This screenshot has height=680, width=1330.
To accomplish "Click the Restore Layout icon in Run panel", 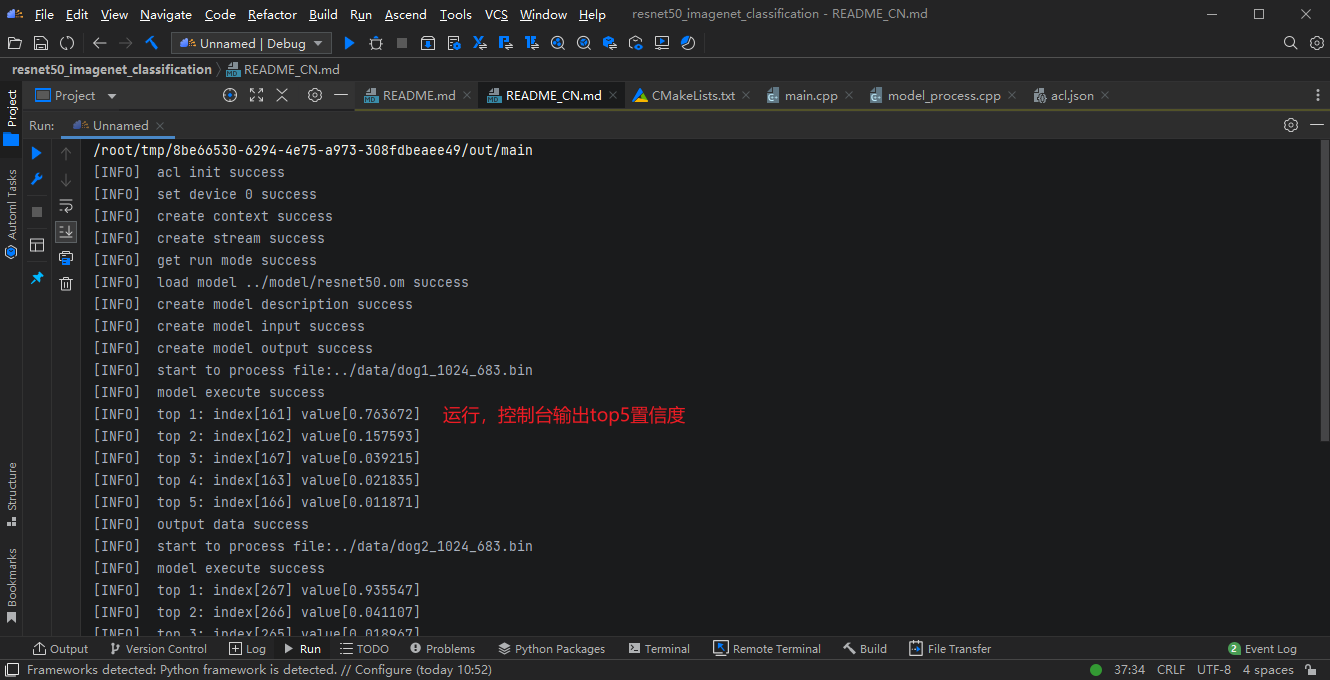I will pos(37,245).
